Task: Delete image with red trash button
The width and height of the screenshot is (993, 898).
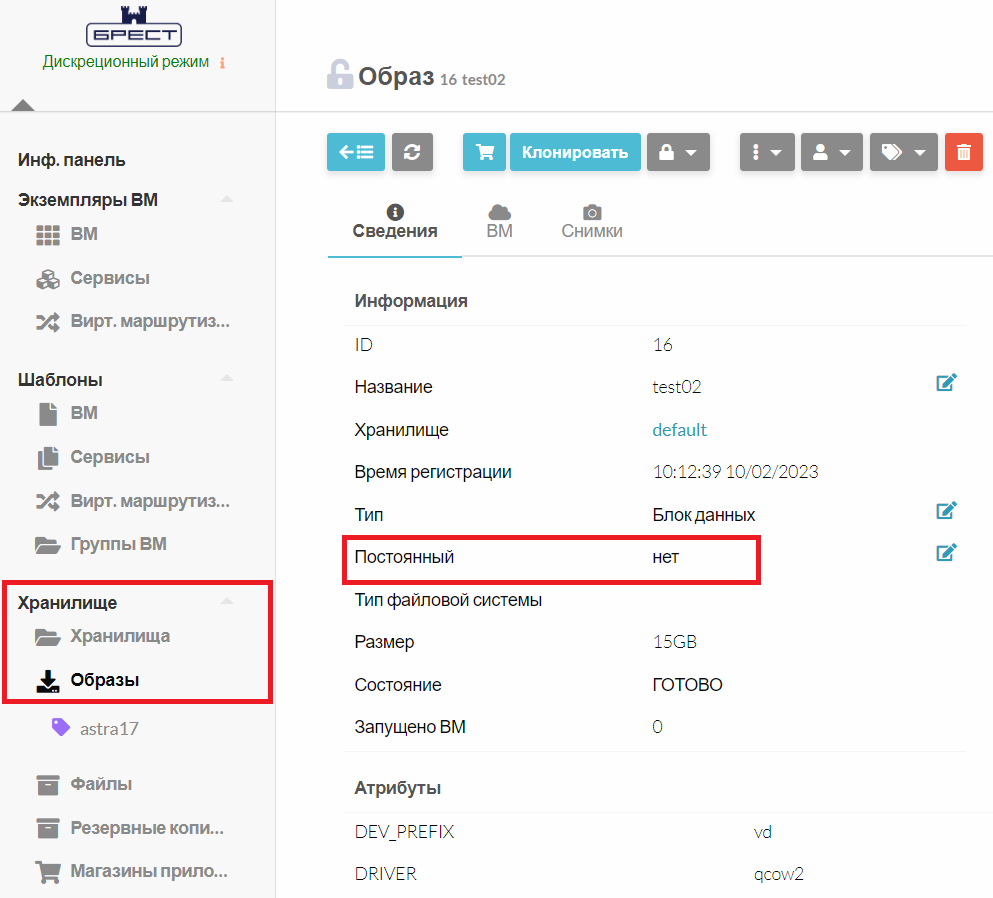Action: click(x=963, y=152)
